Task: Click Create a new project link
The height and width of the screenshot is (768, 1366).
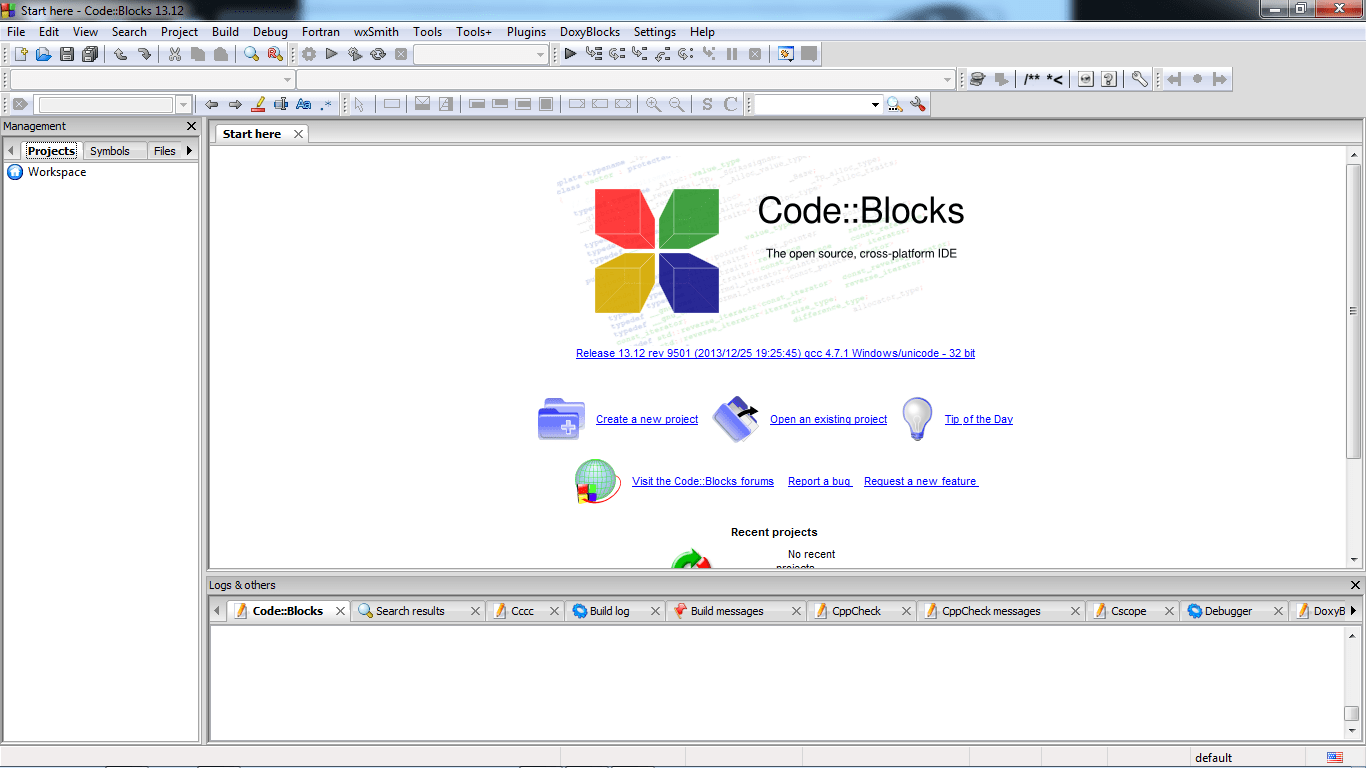Action: coord(647,419)
